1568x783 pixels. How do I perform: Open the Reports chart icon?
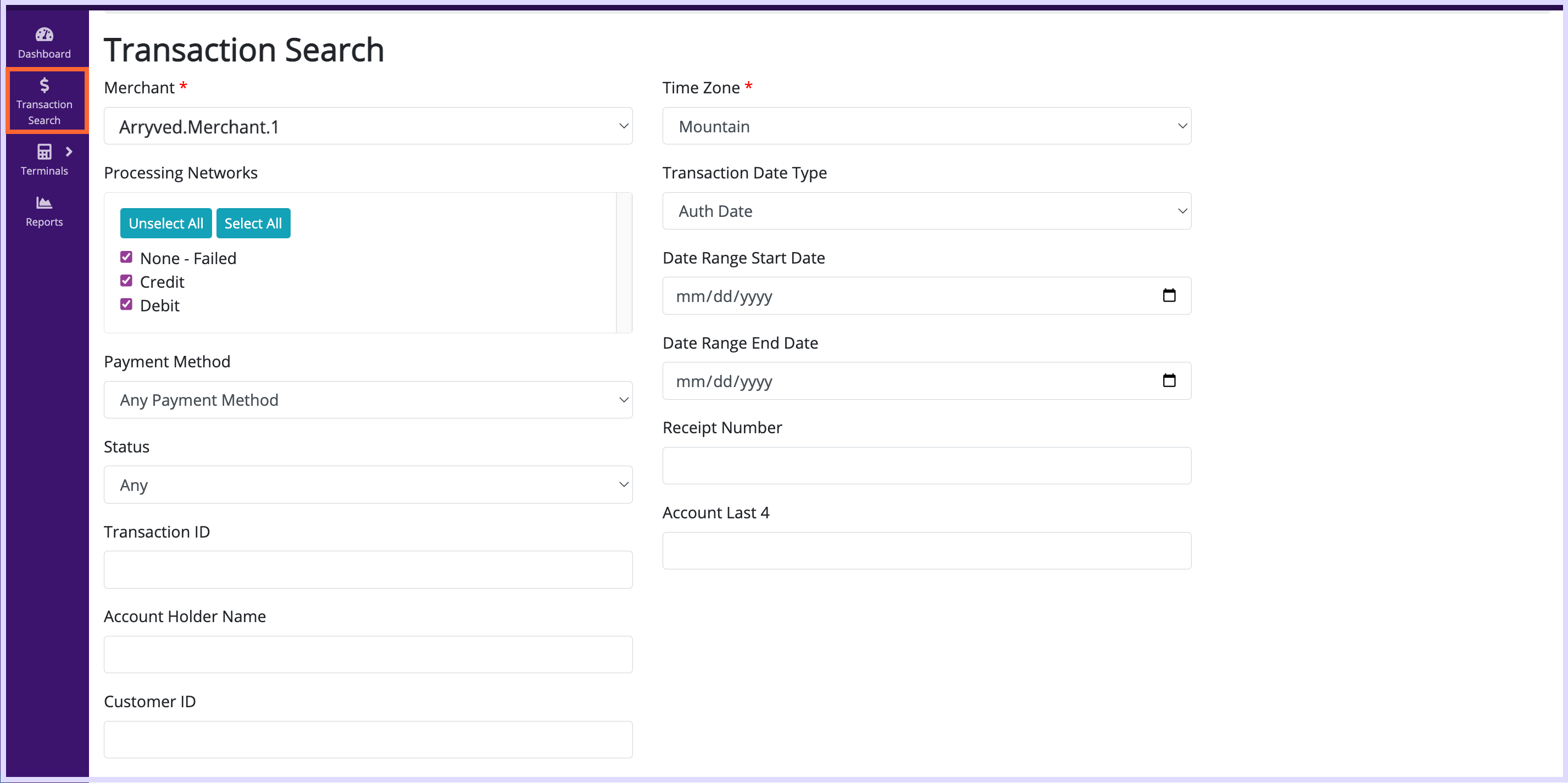44,203
